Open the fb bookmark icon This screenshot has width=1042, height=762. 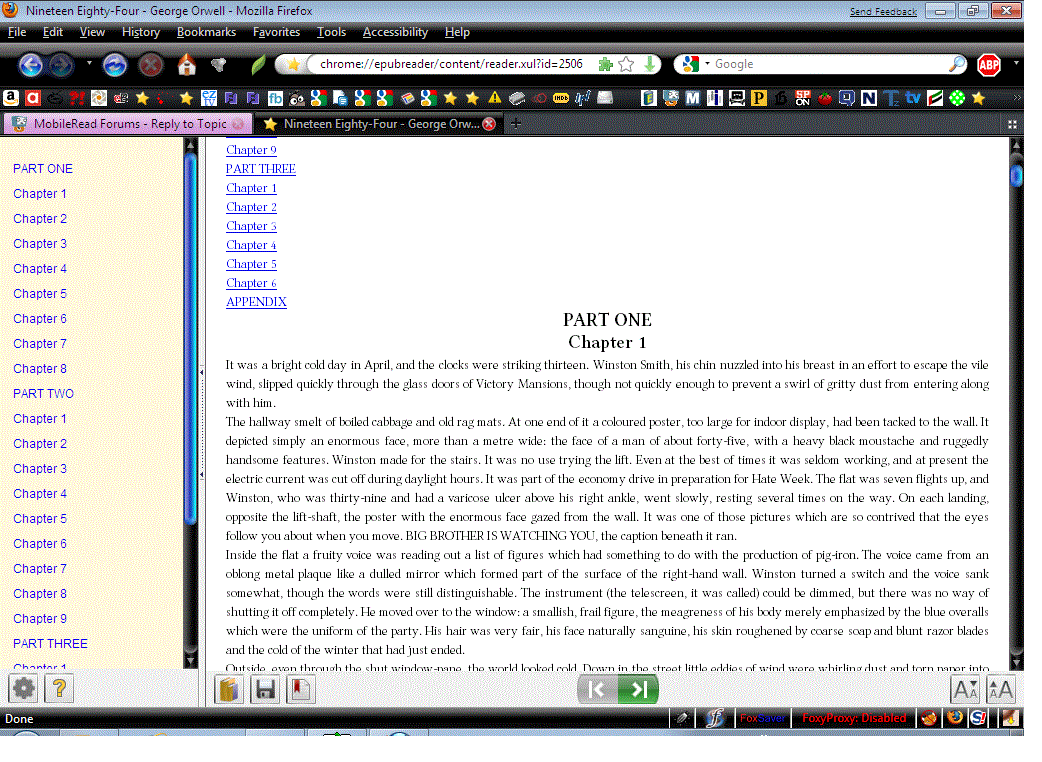(275, 98)
